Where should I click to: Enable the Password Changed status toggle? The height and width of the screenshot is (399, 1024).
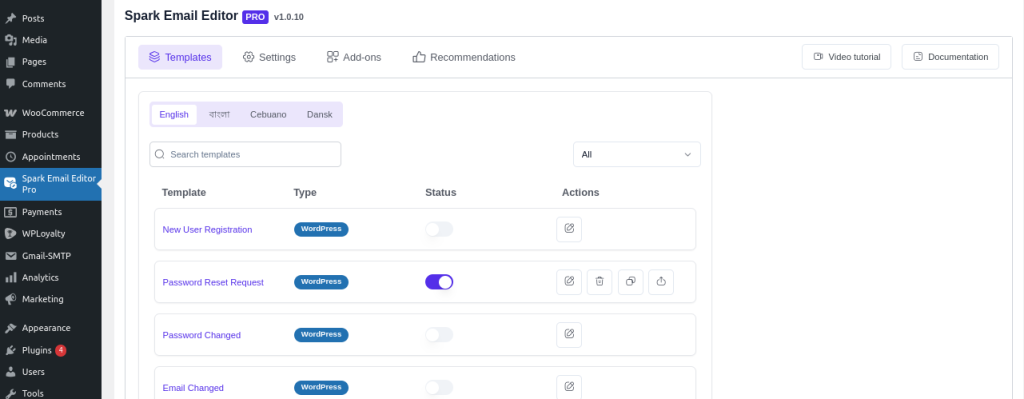[439, 335]
